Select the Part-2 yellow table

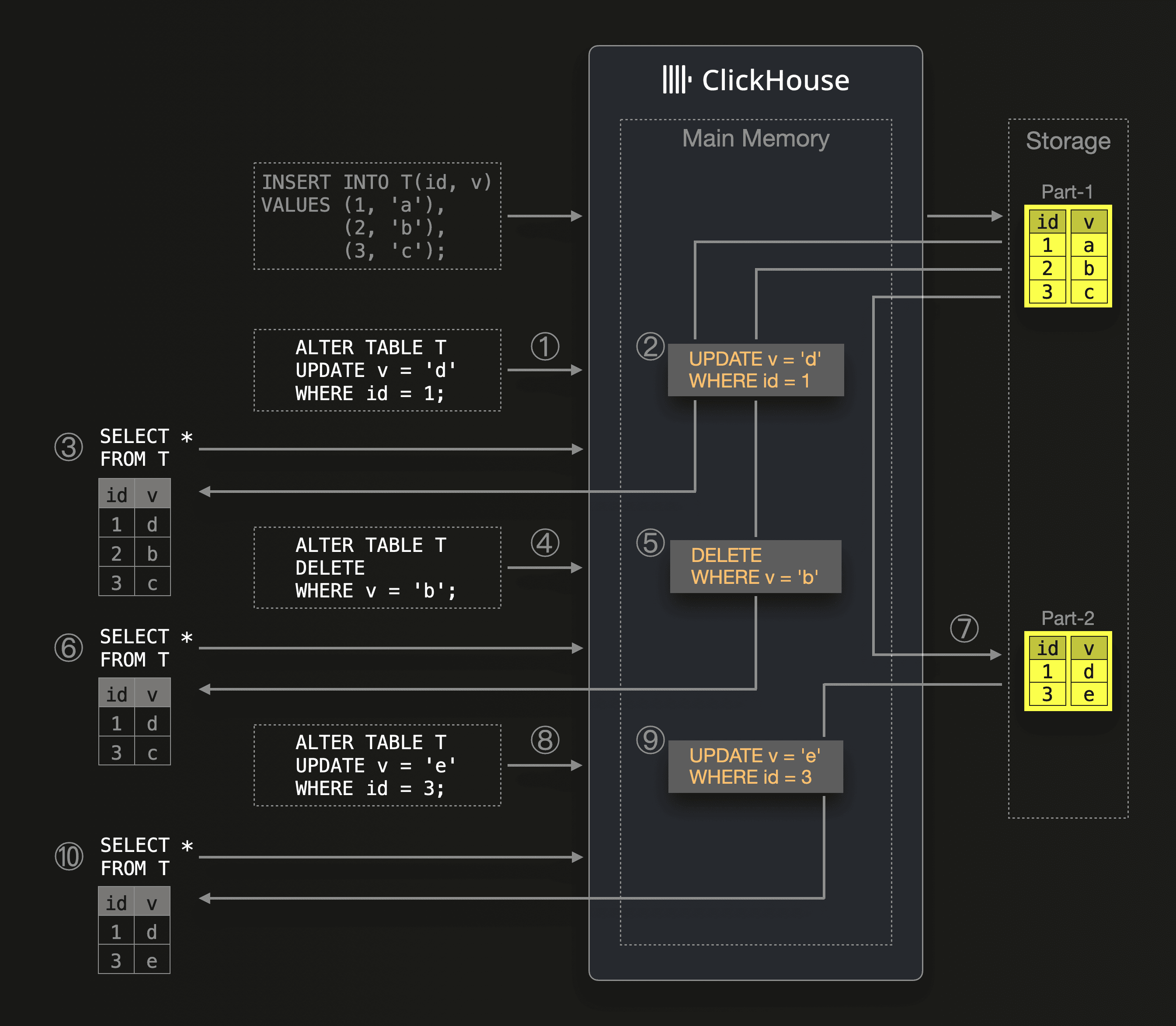click(1068, 671)
